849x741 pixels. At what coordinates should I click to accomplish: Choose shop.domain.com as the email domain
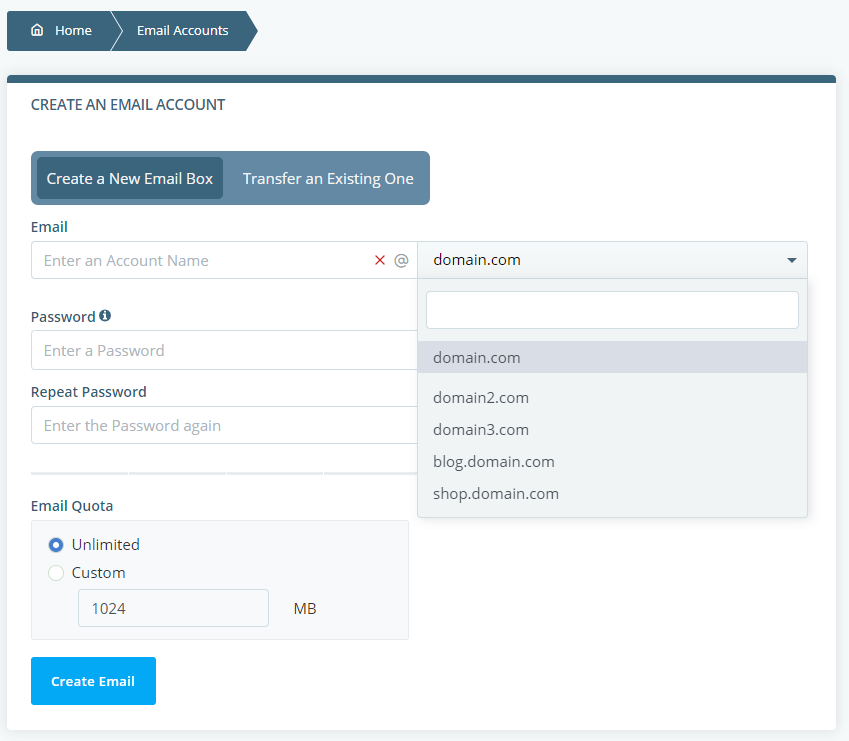point(496,493)
